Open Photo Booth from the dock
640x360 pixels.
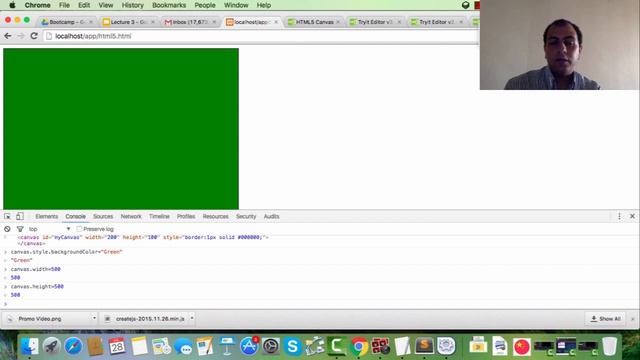pos(380,347)
